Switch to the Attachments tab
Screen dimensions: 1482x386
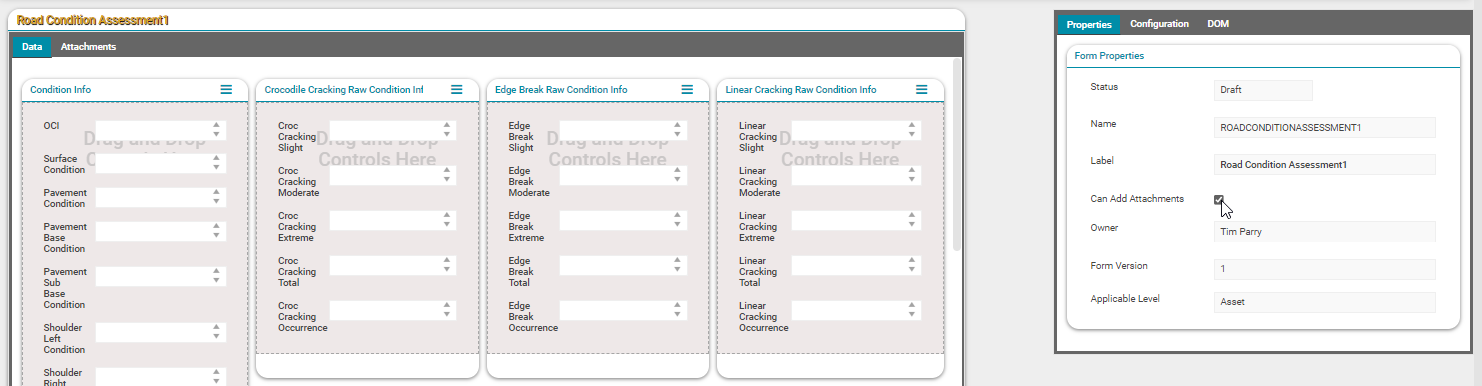[x=88, y=46]
